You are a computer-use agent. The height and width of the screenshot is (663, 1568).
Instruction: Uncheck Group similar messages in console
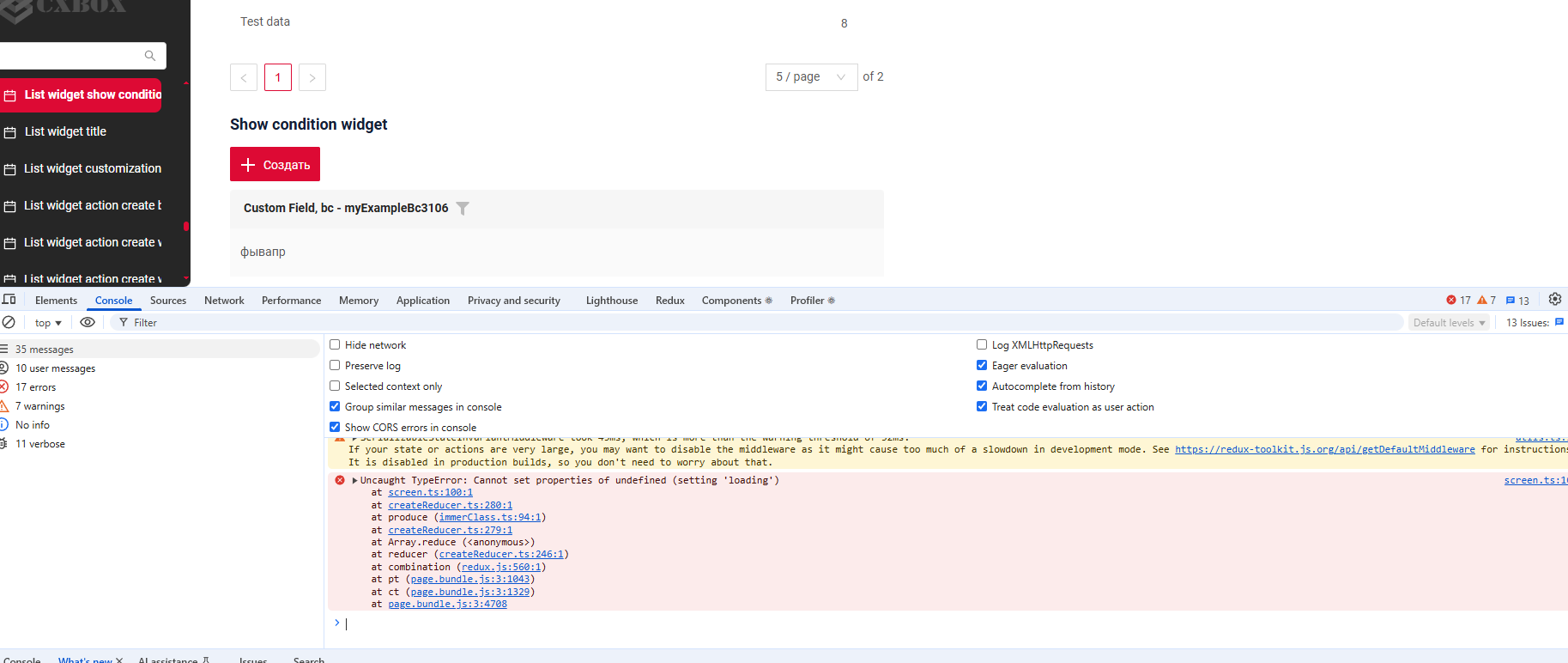coord(335,406)
